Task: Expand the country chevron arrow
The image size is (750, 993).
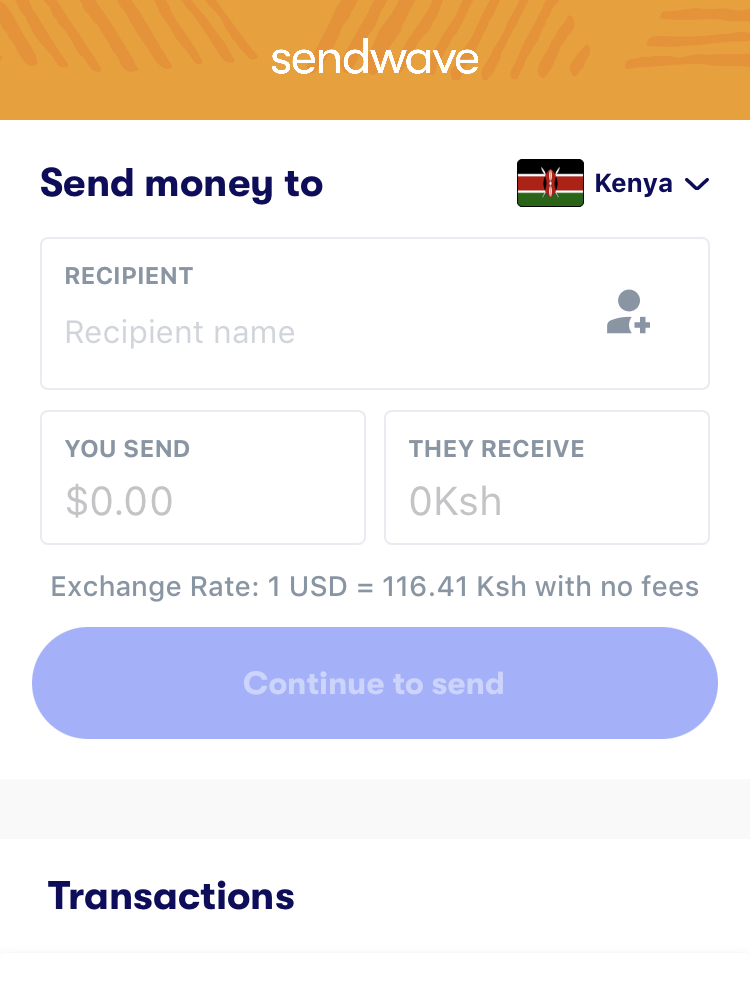Action: 696,184
